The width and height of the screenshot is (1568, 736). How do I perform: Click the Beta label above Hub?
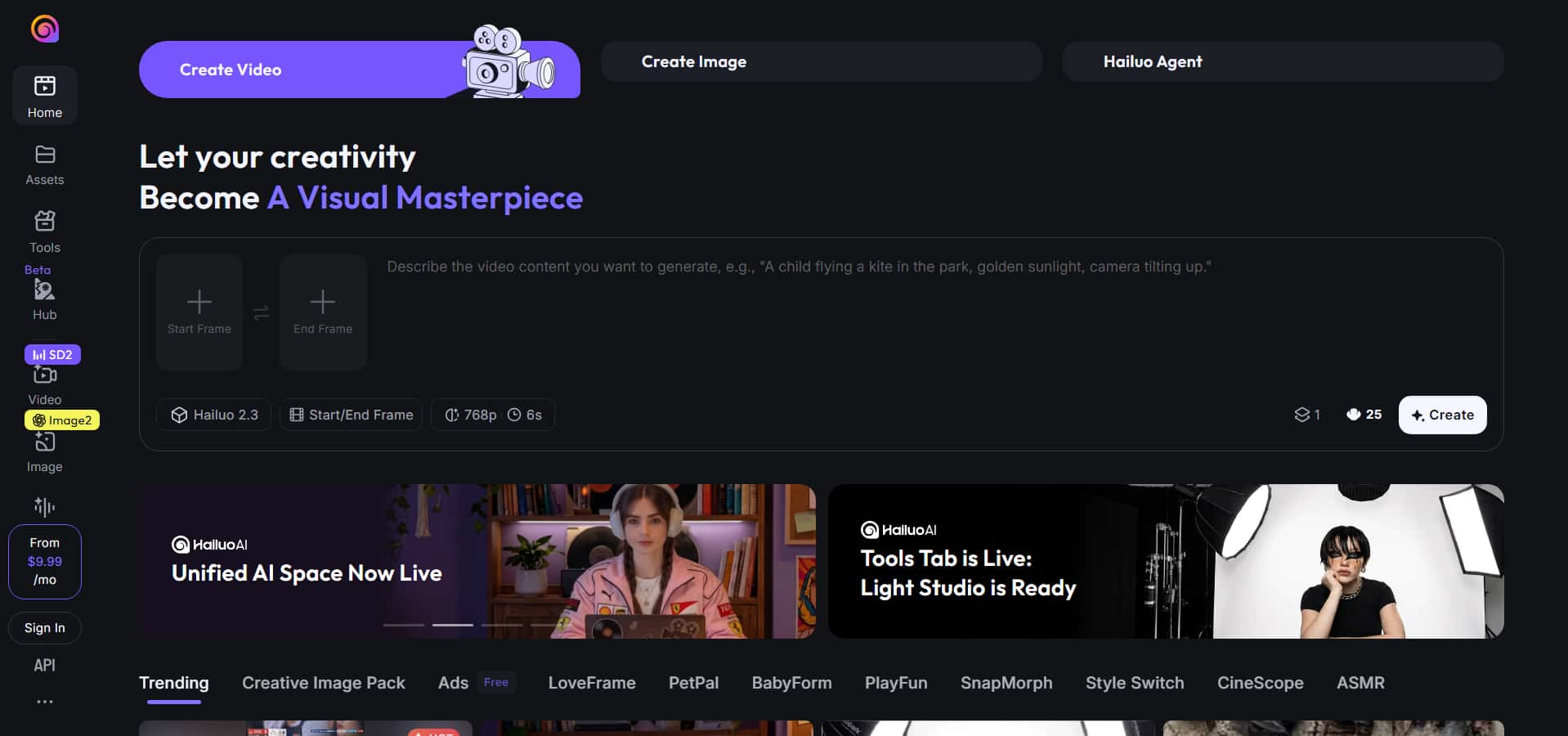coord(38,270)
